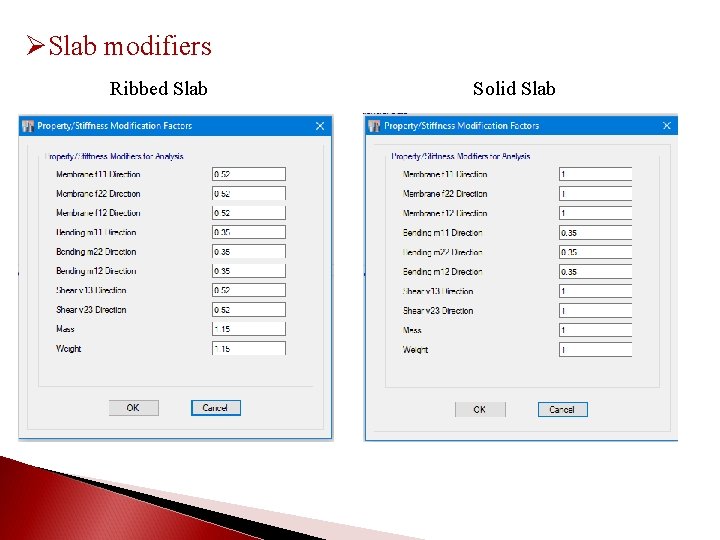Viewport: 720px width, 540px height.
Task: Click the Ribbed Slab 'Bending m22 Direction' label
Action: click(96, 252)
